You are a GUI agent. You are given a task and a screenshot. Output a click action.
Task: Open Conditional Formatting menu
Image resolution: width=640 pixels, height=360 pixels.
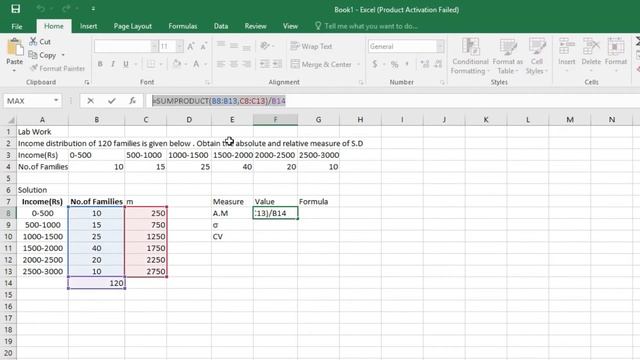[x=470, y=56]
